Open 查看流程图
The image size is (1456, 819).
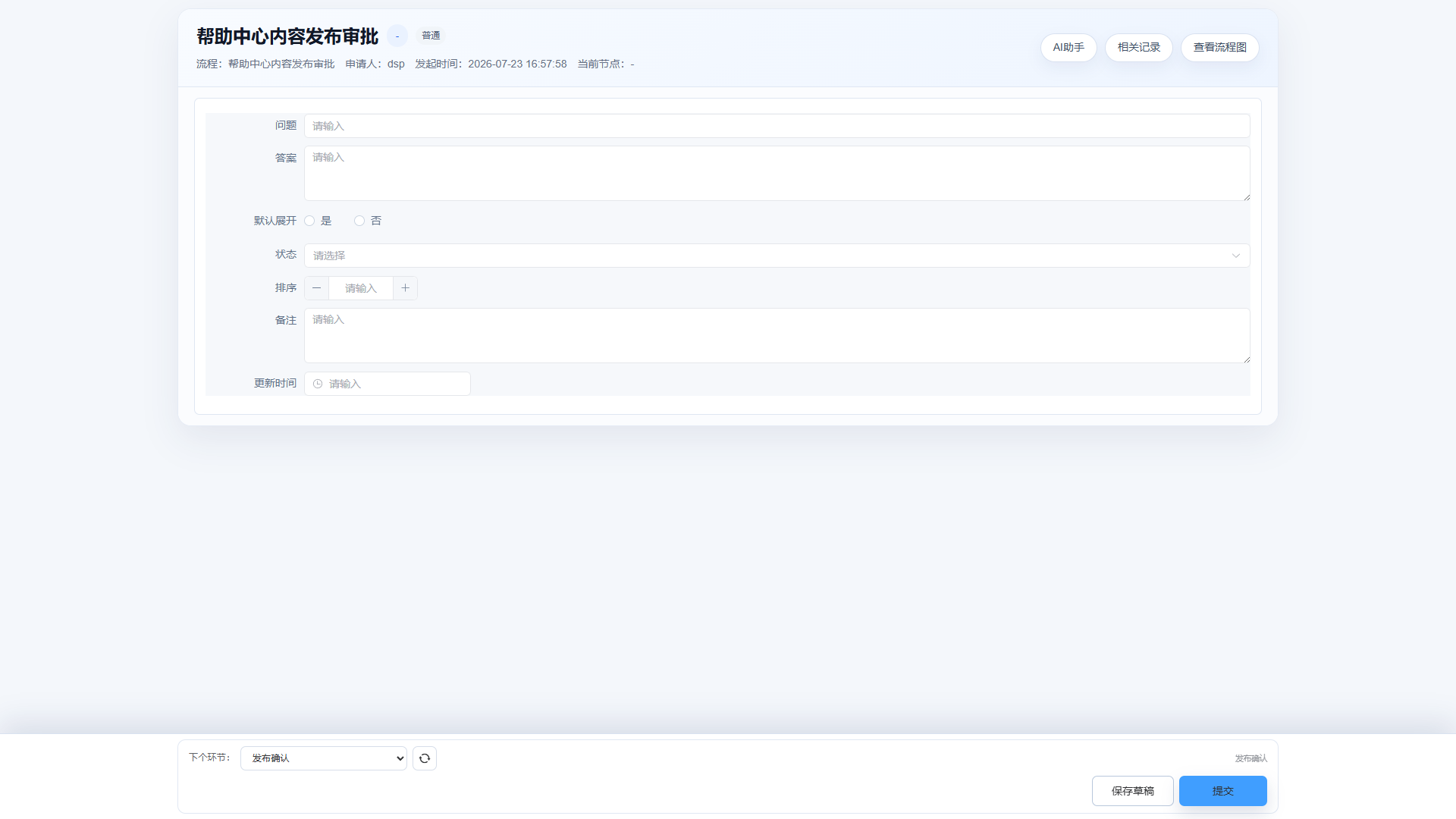[1220, 48]
